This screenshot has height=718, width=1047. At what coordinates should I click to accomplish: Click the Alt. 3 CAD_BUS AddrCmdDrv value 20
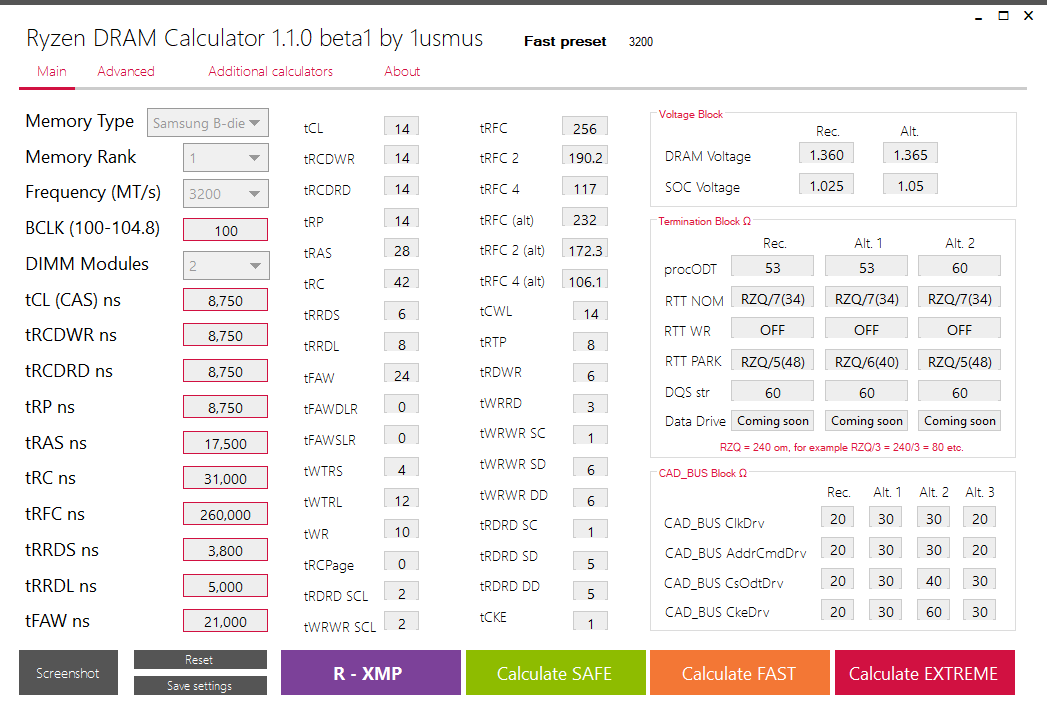[980, 549]
